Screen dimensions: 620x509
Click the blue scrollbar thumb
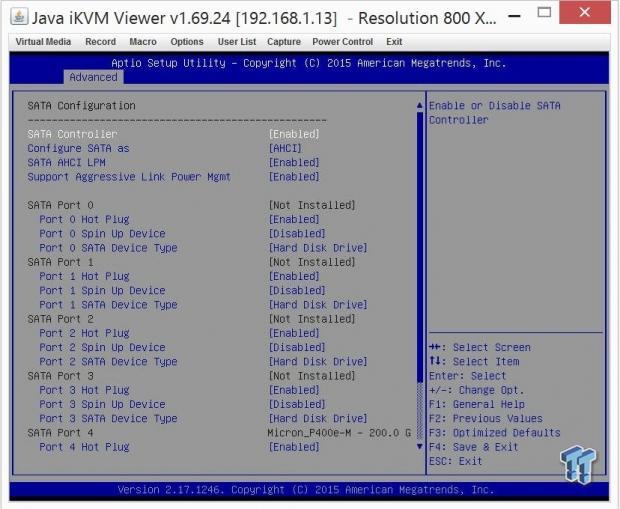click(x=420, y=247)
